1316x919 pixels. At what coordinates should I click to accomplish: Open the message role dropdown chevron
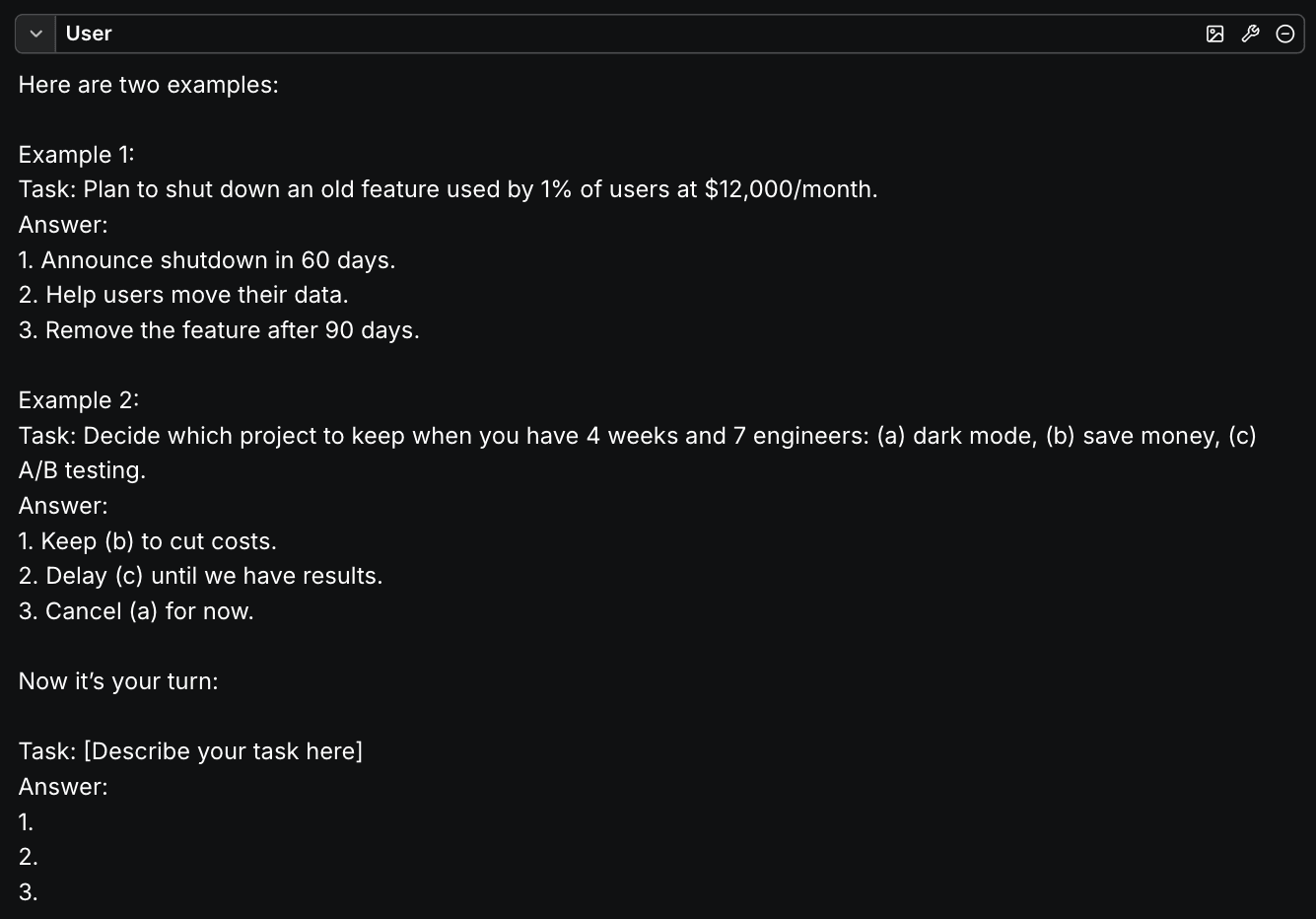click(x=35, y=34)
